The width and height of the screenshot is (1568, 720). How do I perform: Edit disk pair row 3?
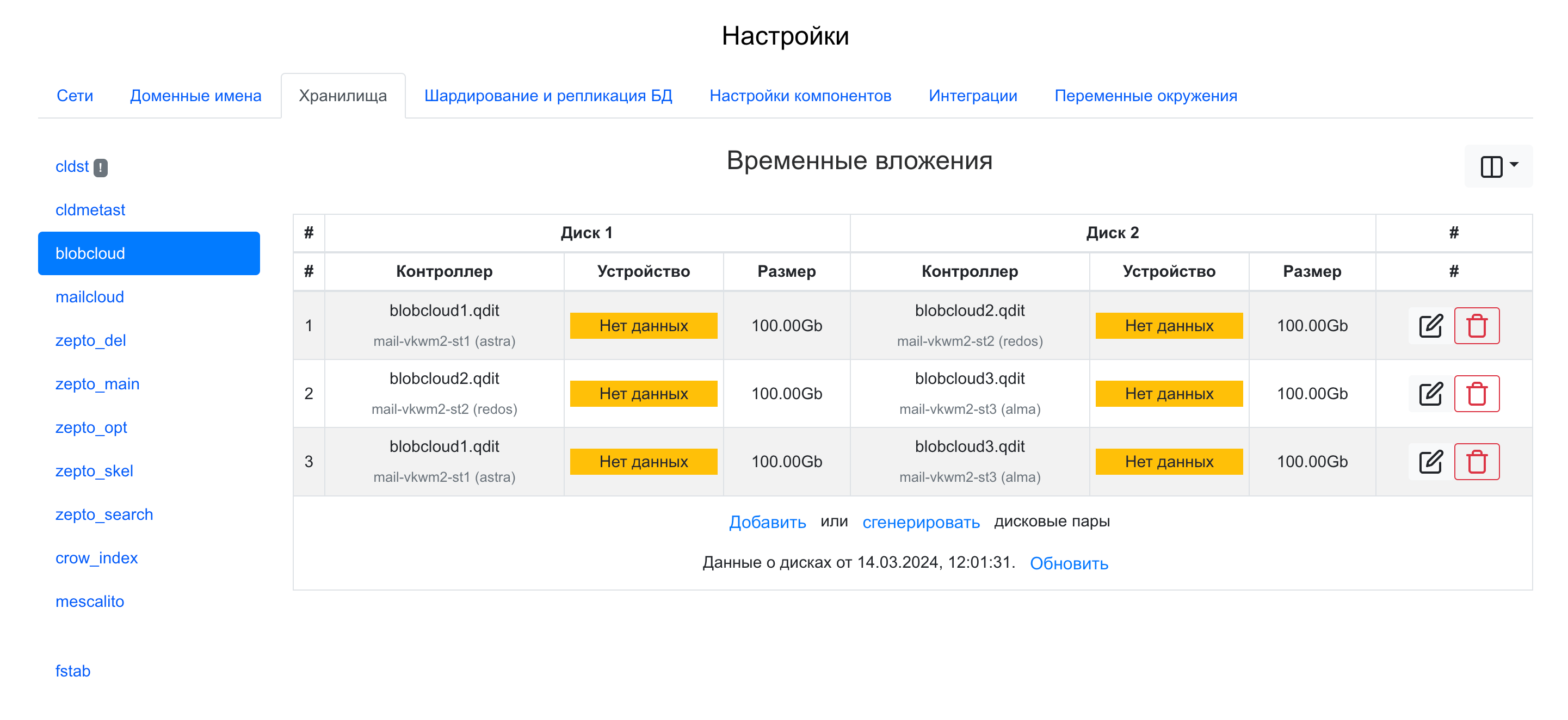coord(1430,461)
